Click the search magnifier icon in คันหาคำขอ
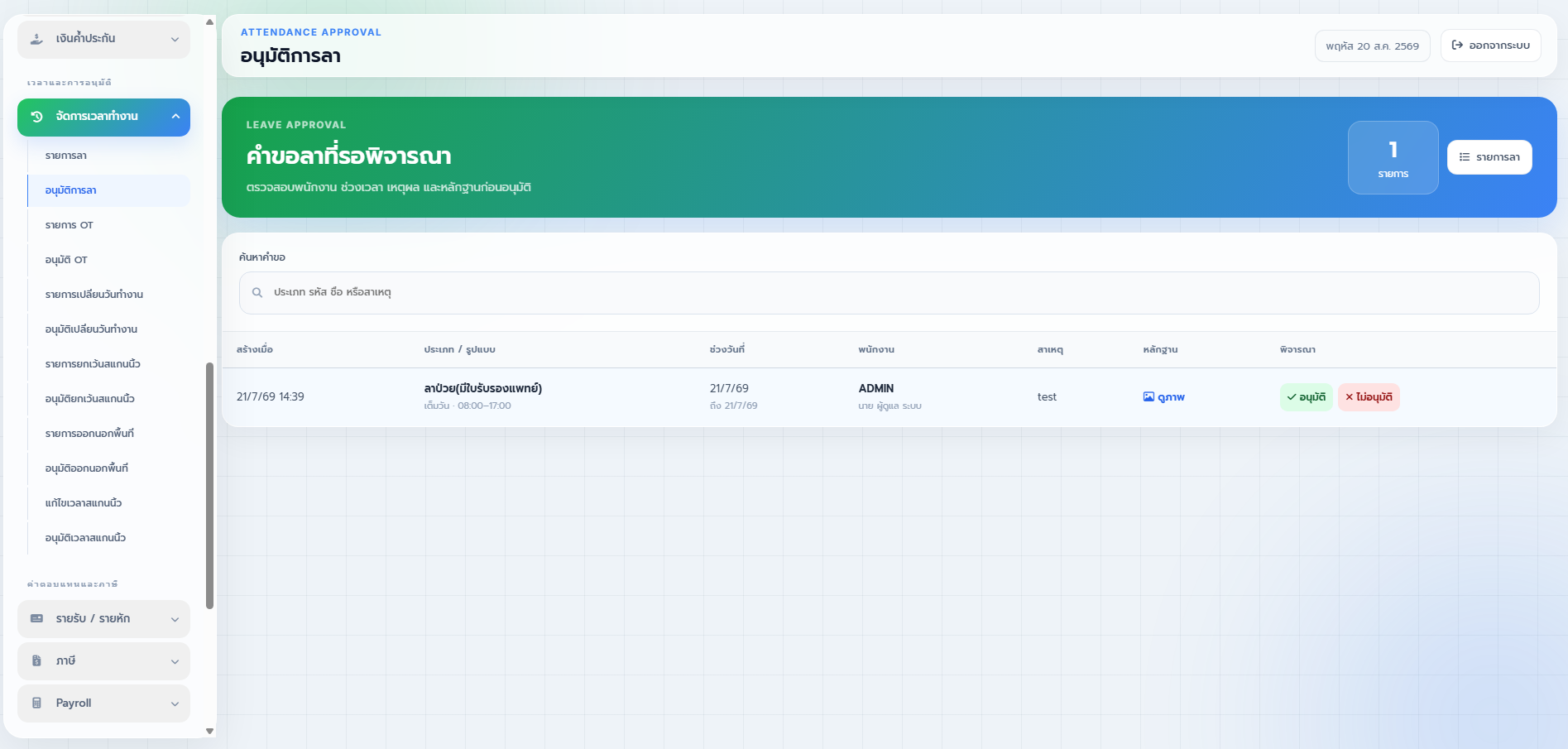 click(x=257, y=293)
